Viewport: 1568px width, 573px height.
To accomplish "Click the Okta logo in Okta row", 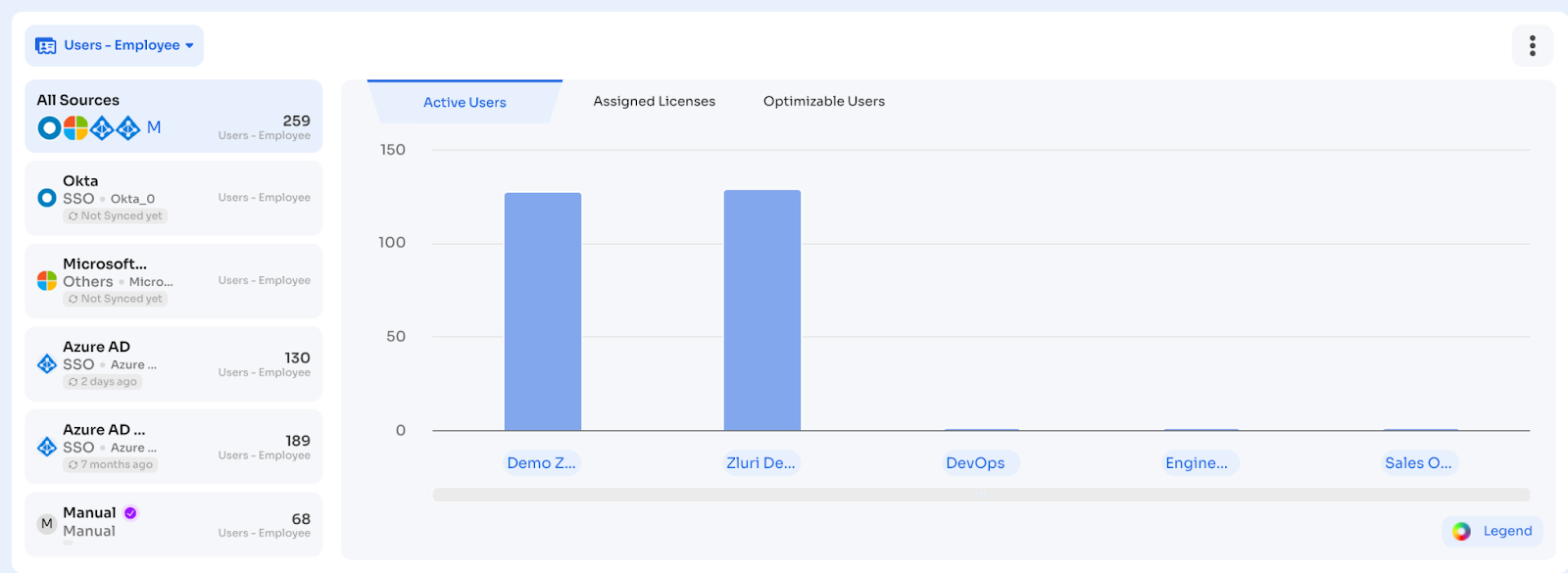I will (46, 198).
